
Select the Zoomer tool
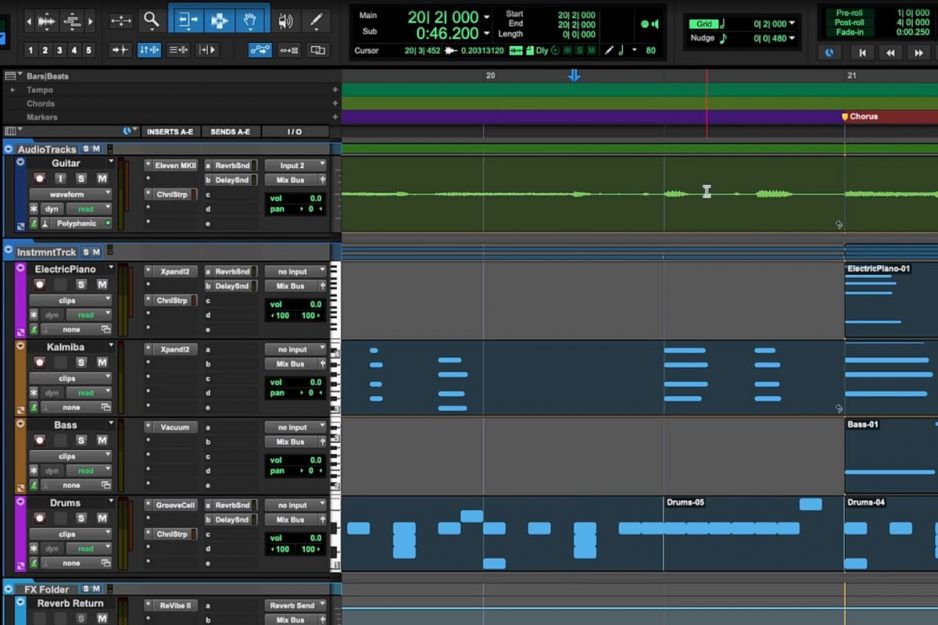(149, 19)
